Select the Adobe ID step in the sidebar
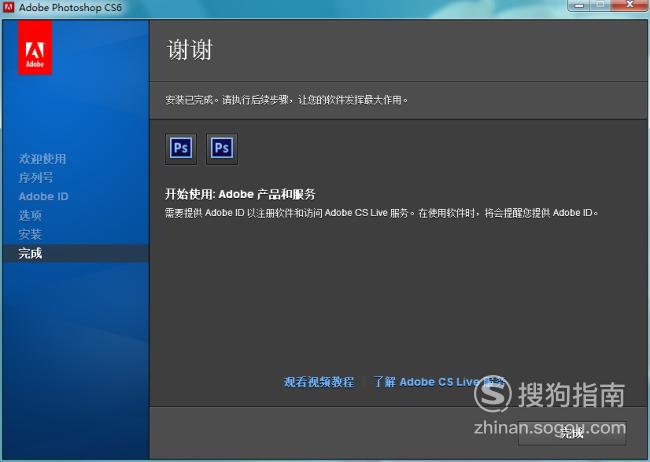This screenshot has height=462, width=650. pyautogui.click(x=44, y=196)
